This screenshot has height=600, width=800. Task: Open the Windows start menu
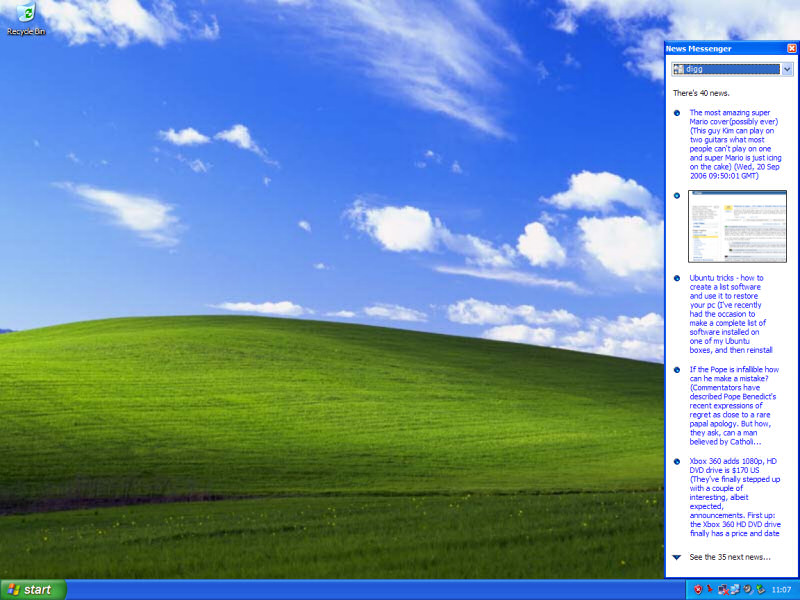33,590
